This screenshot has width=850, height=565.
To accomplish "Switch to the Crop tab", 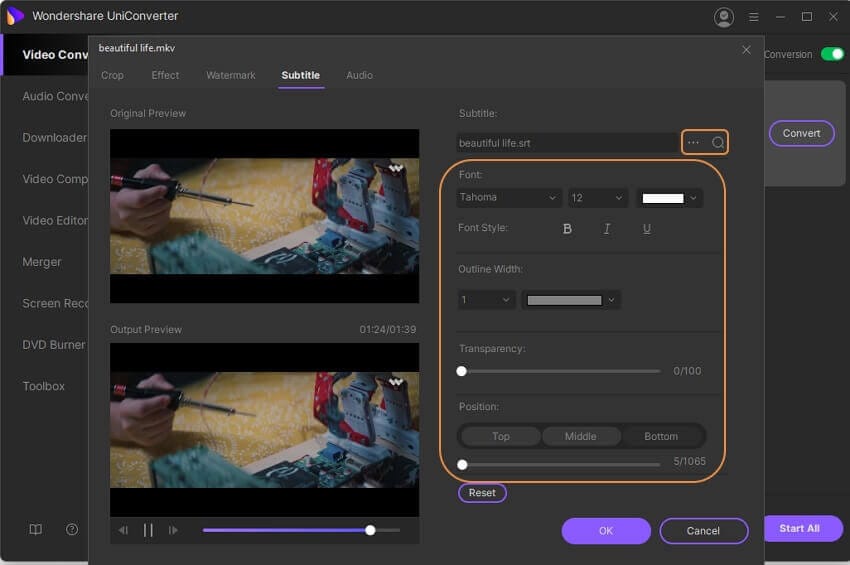I will (112, 75).
